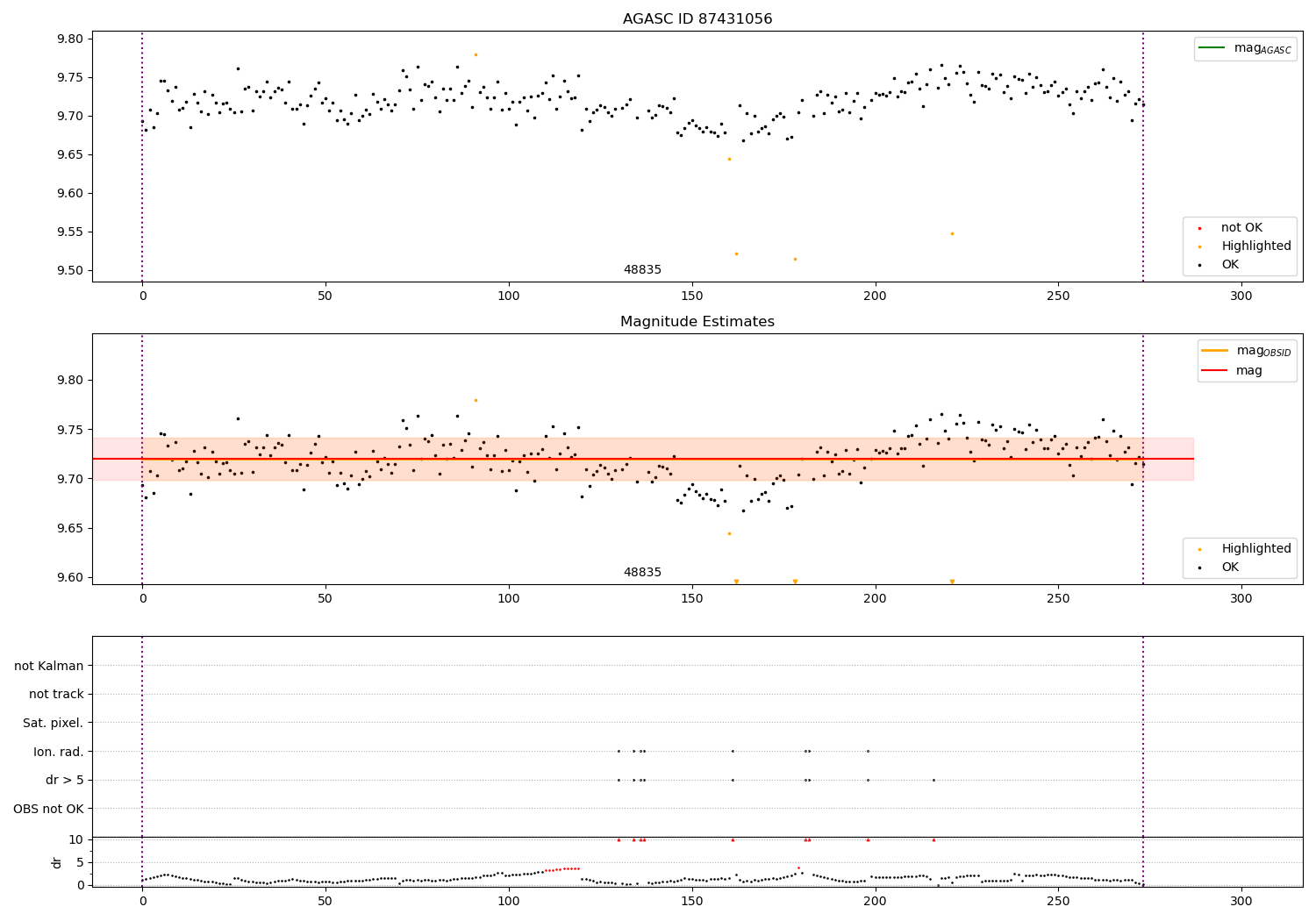This screenshot has width=1316, height=921.
Task: Click the 'not OK' legend entry in top plot
Action: (1241, 228)
